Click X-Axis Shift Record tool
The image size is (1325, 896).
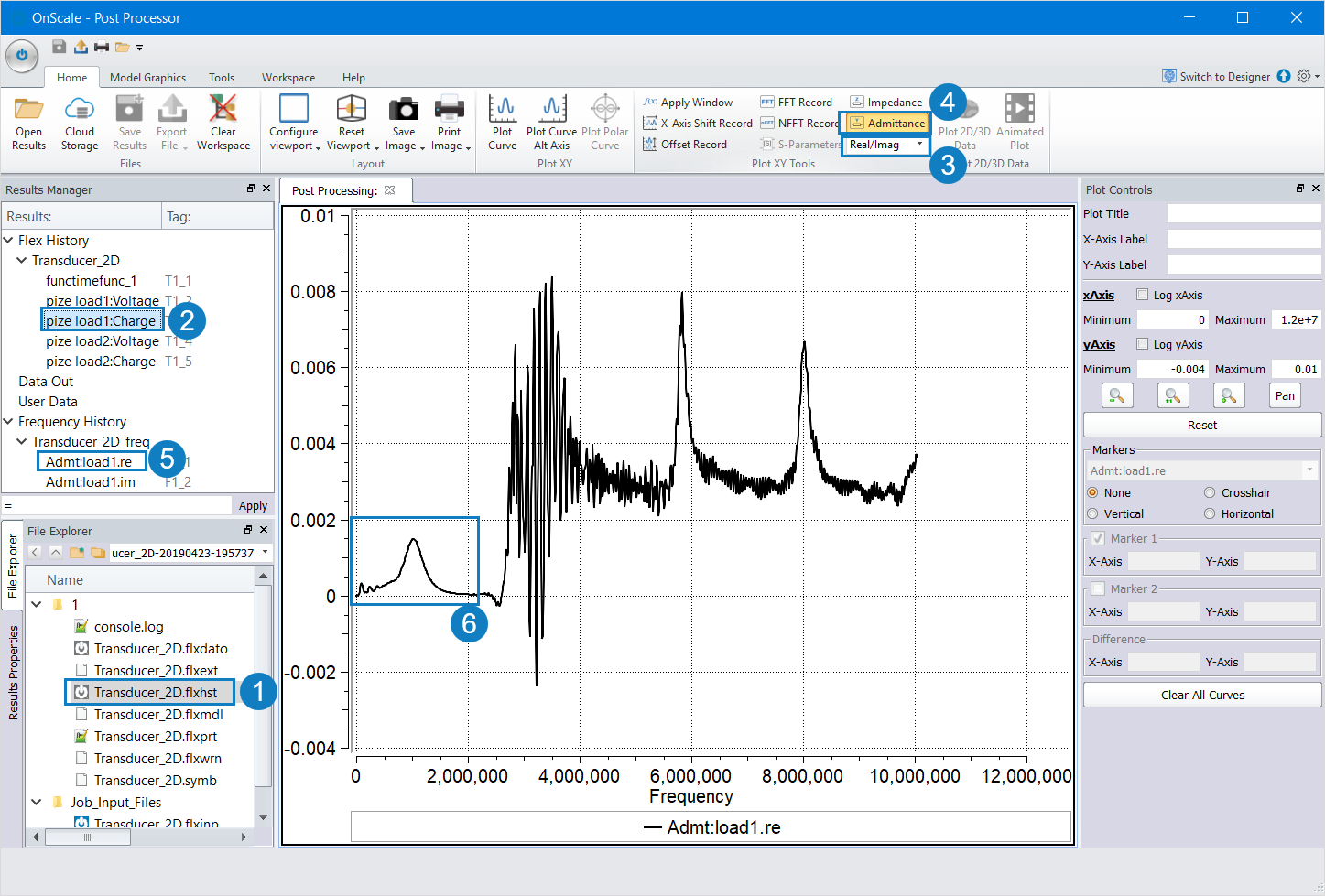coord(698,124)
